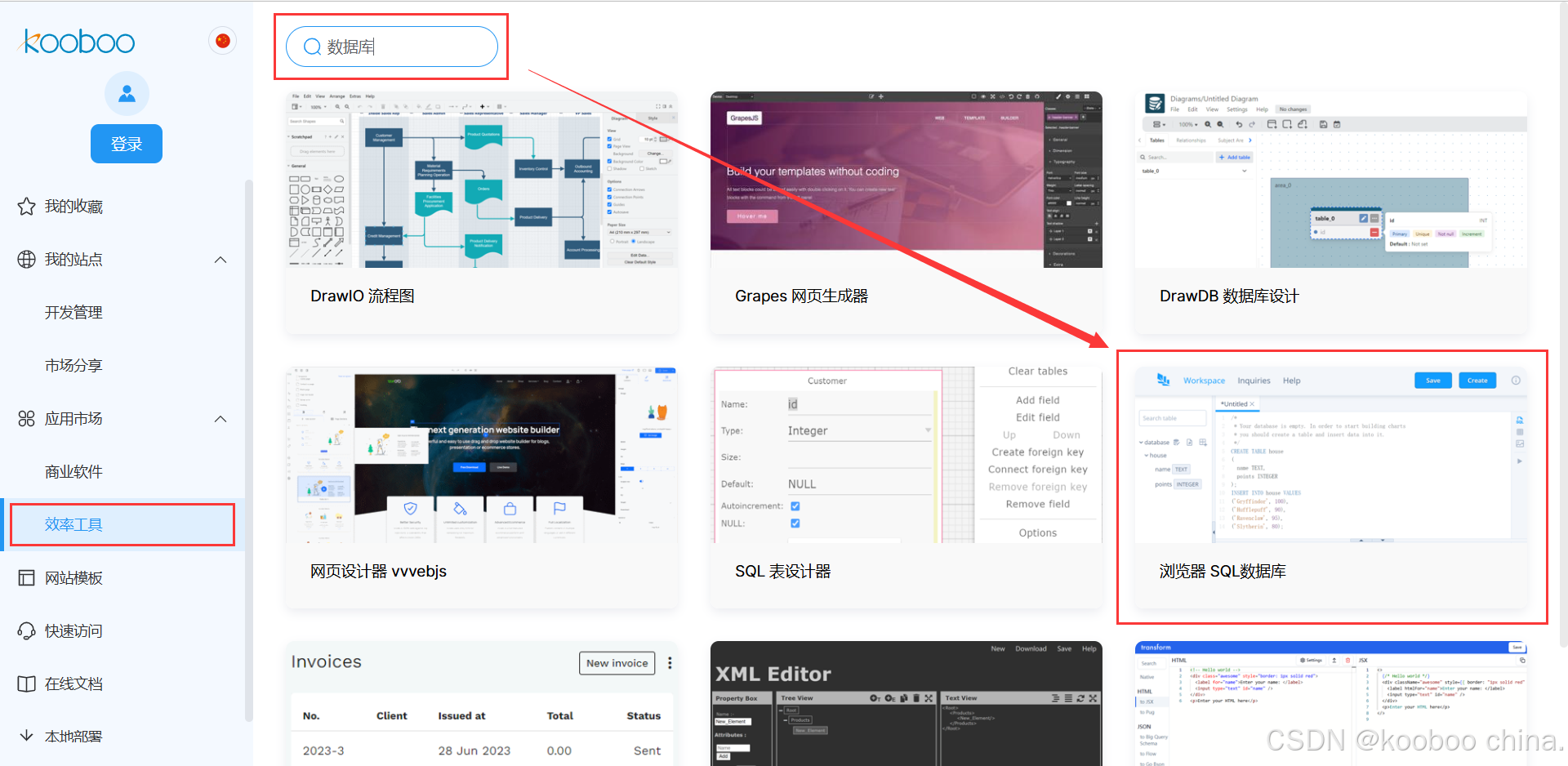Open 网站模板 menu item
1568x766 pixels.
pyautogui.click(x=73, y=578)
